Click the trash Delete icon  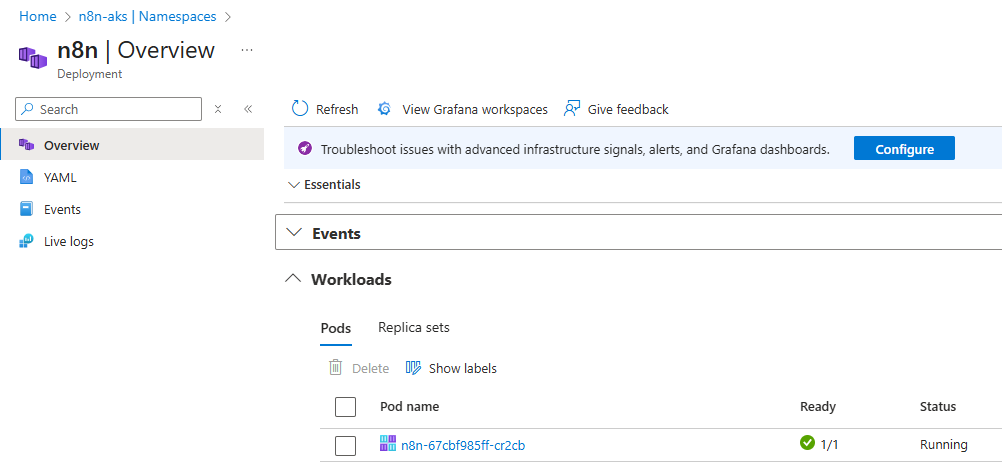coord(335,368)
